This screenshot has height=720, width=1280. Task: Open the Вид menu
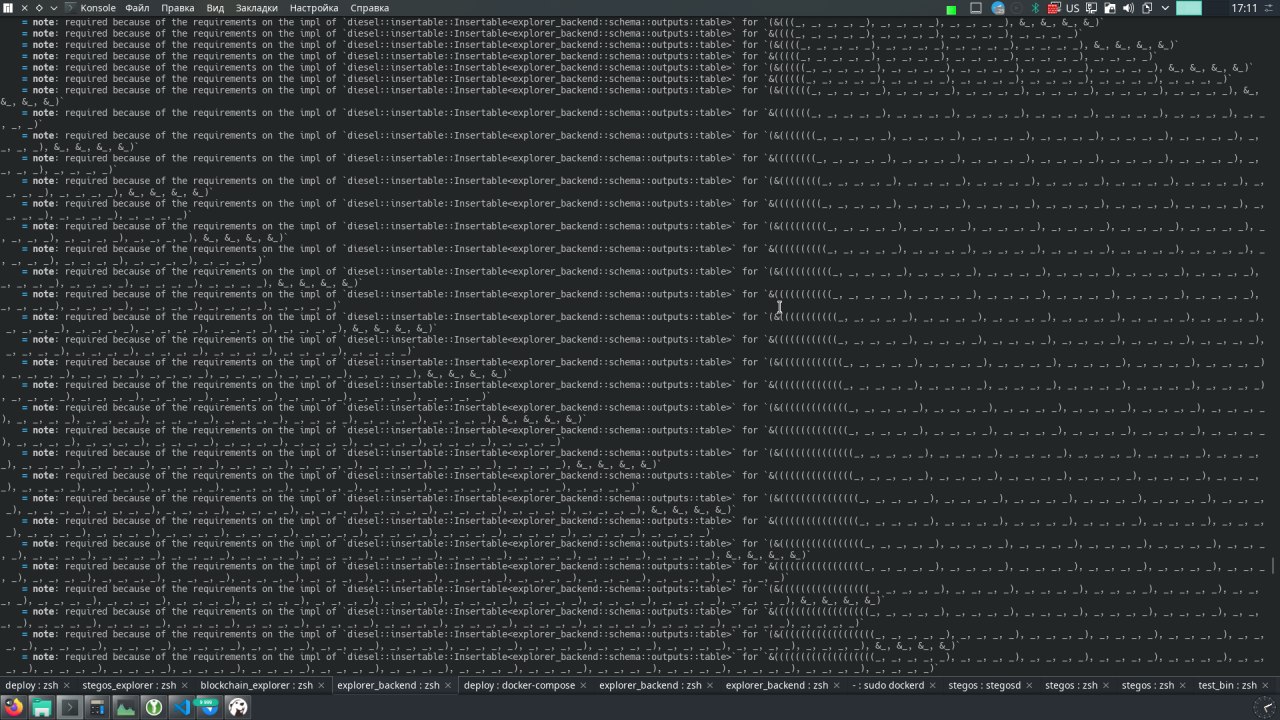click(215, 8)
